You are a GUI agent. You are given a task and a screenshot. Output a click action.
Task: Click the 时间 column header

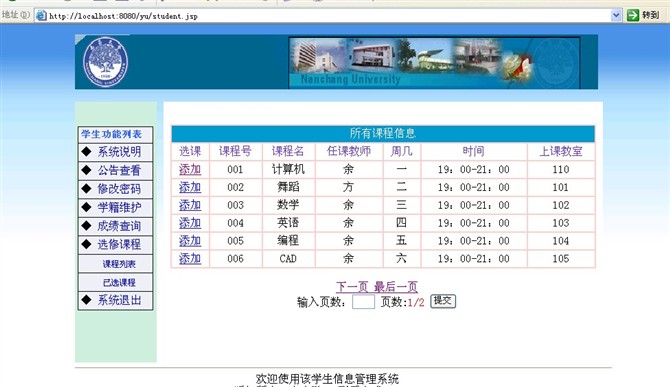[x=473, y=151]
